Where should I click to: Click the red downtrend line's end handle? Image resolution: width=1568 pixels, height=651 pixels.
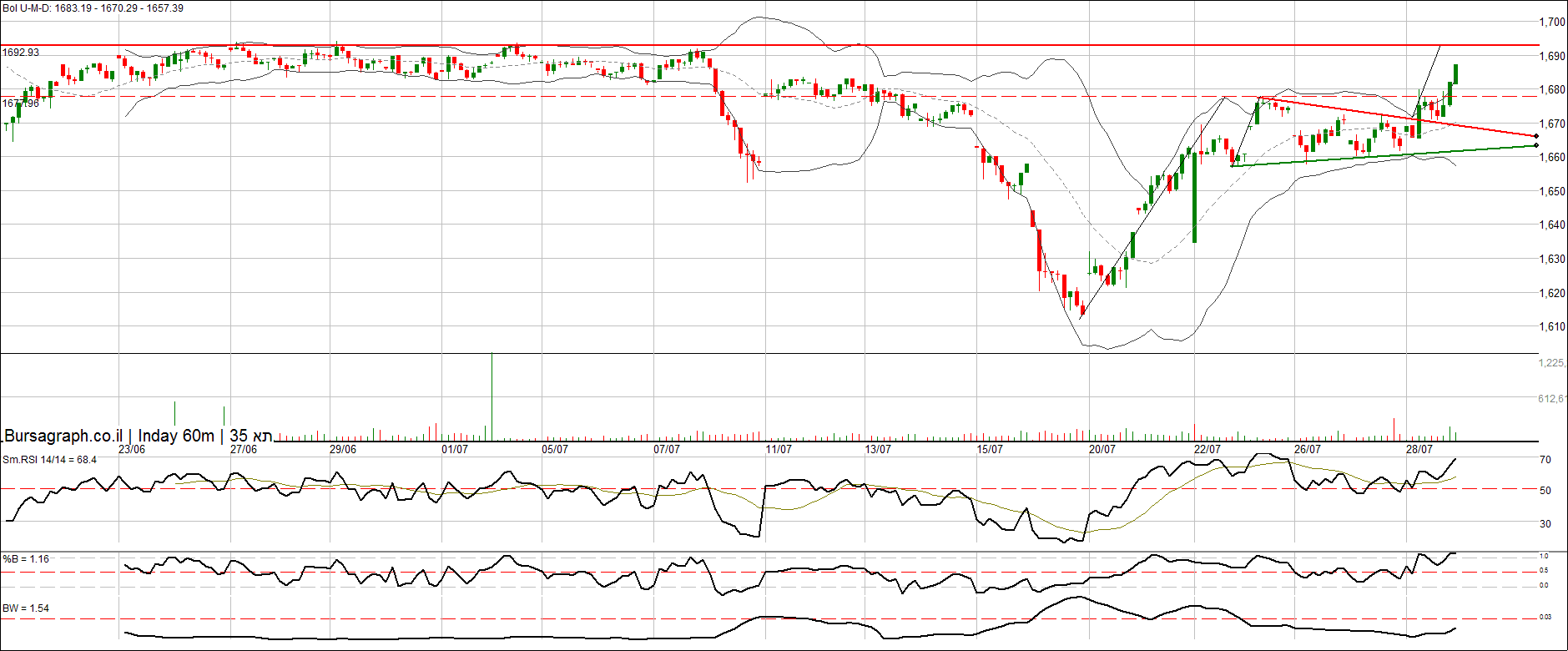click(1536, 136)
